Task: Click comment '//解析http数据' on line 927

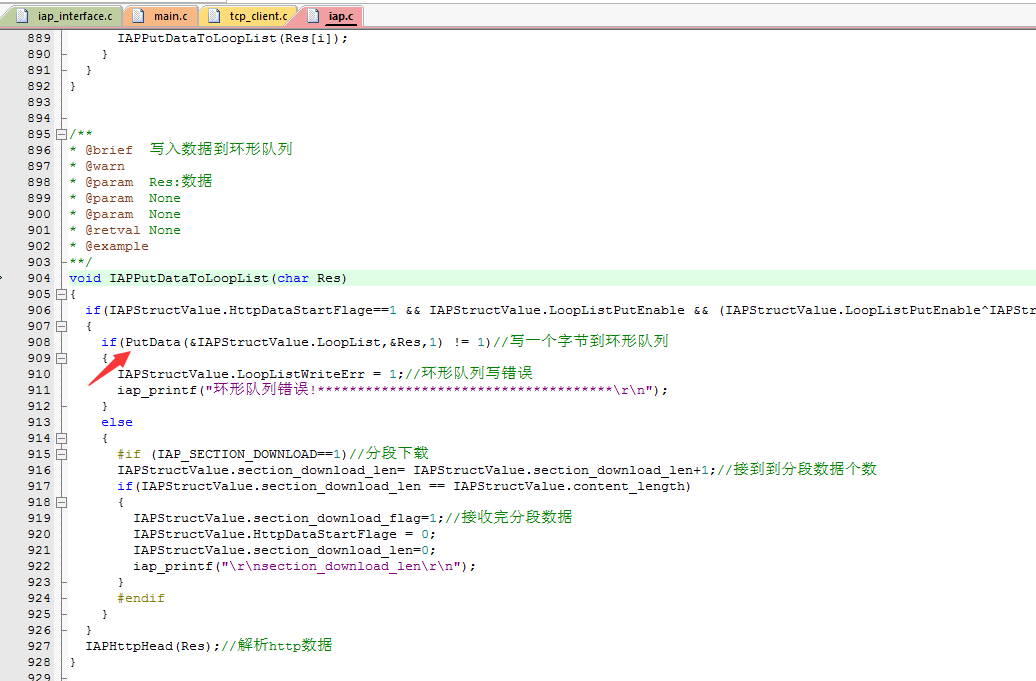Action: [277, 645]
